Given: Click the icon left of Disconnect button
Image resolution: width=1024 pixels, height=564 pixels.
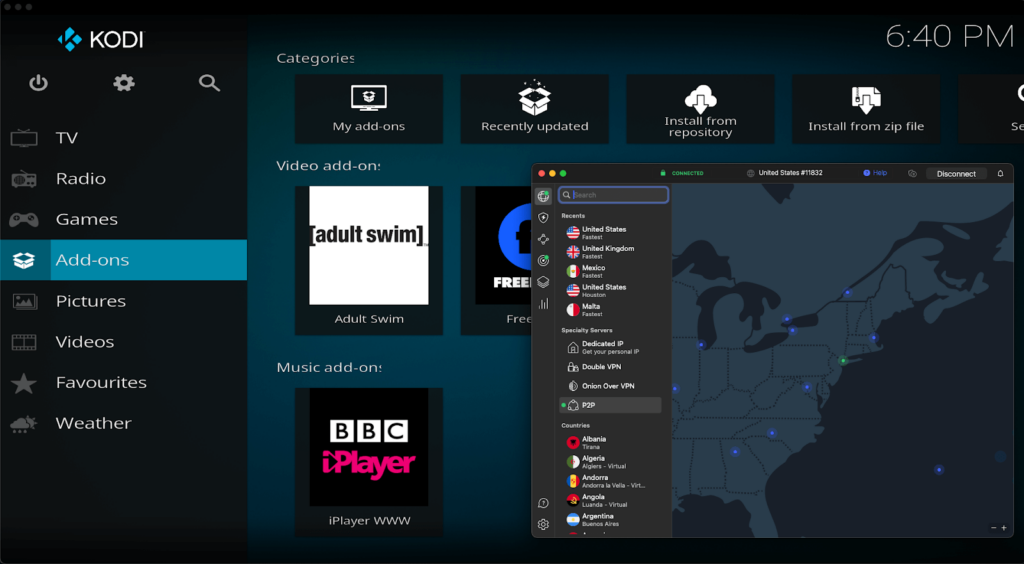Looking at the screenshot, I should point(912,174).
